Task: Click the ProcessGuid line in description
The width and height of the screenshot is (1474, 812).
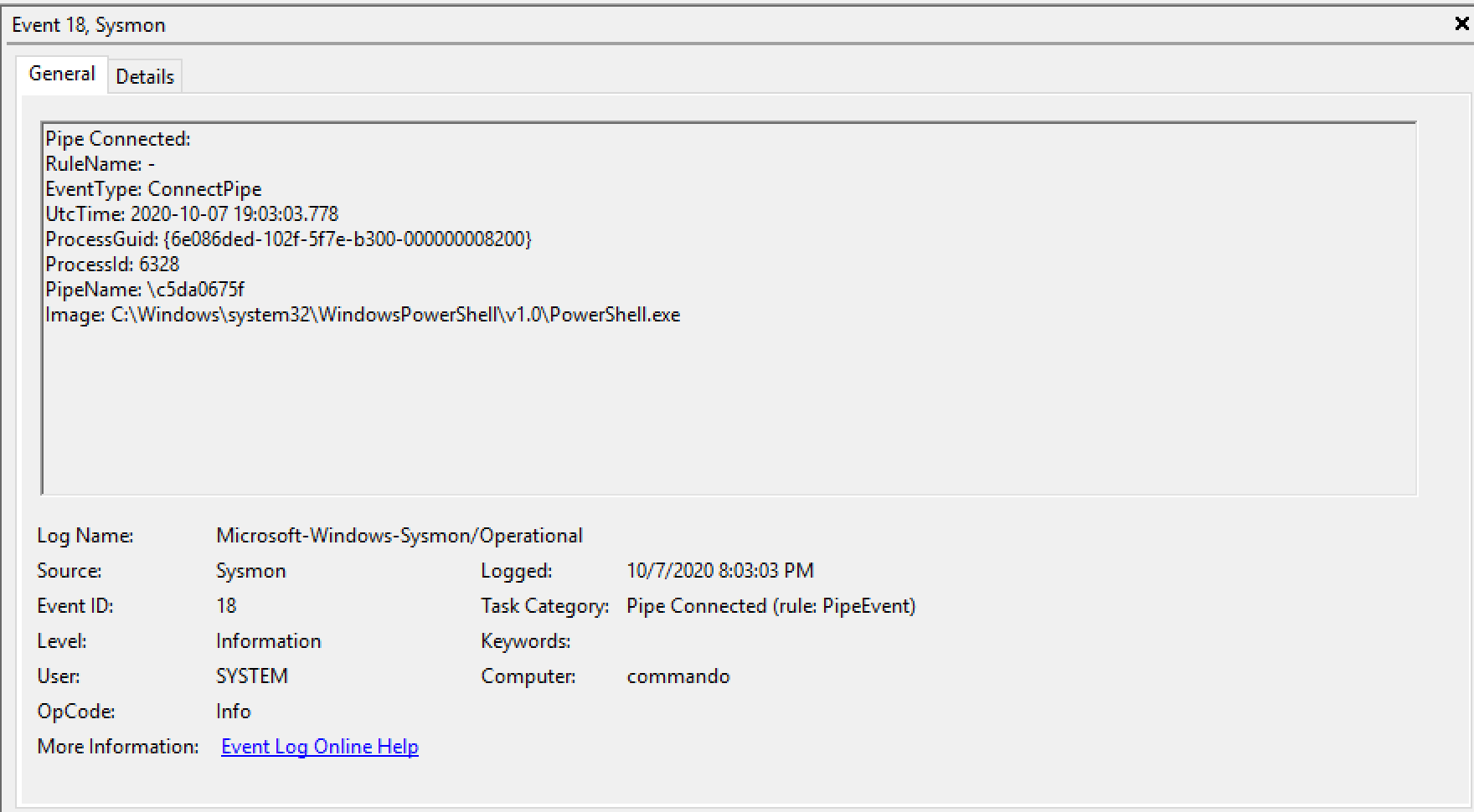Action: (288, 239)
